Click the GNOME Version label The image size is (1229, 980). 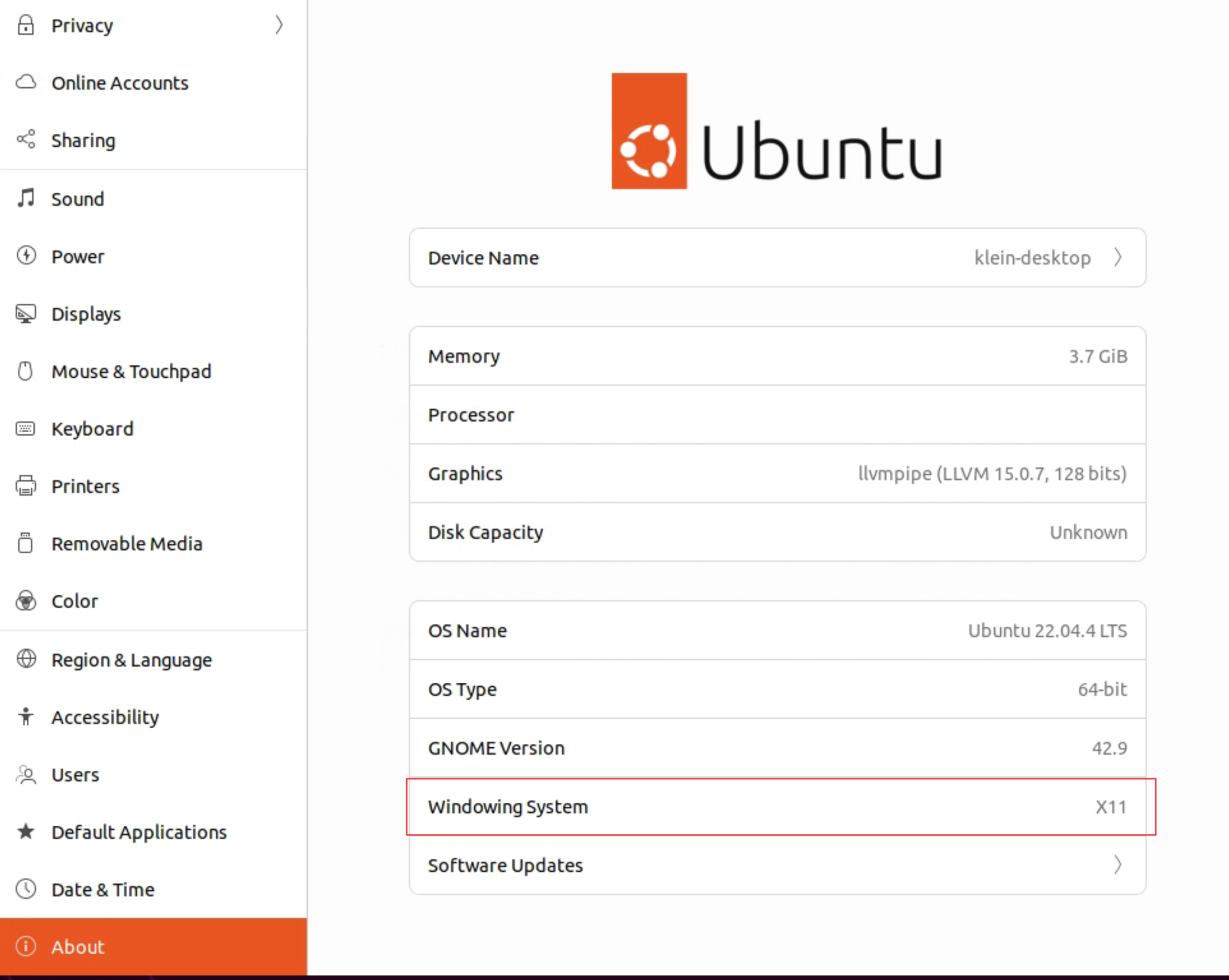coord(496,748)
